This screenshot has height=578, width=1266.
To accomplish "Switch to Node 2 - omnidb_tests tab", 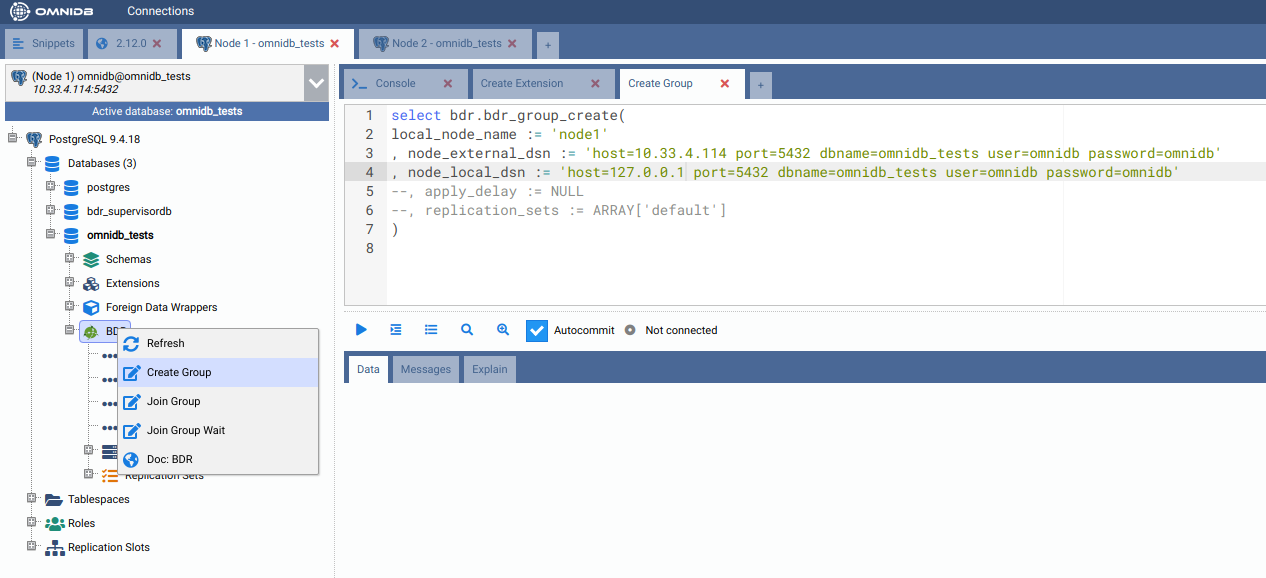I will (446, 44).
